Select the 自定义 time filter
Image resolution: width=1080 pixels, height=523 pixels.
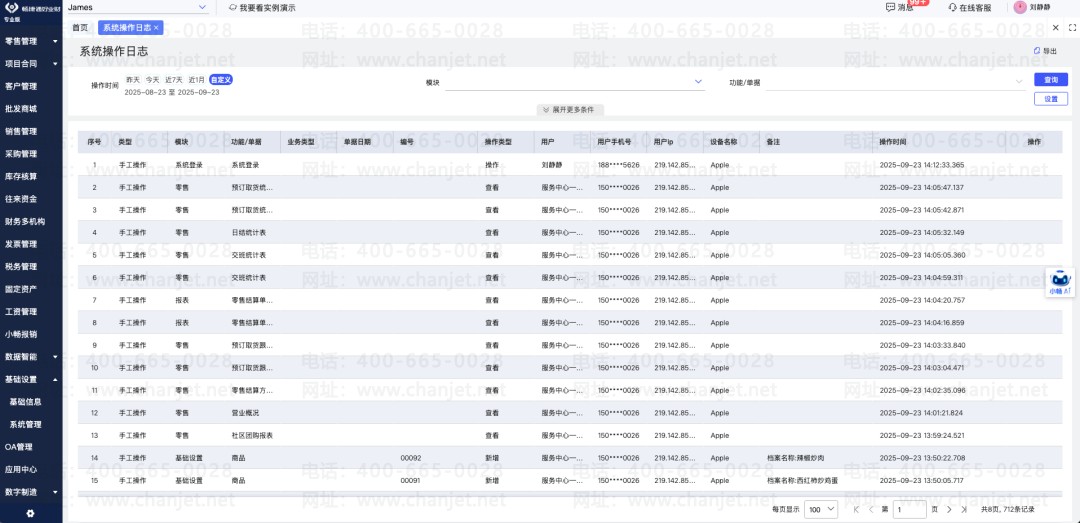tap(221, 80)
